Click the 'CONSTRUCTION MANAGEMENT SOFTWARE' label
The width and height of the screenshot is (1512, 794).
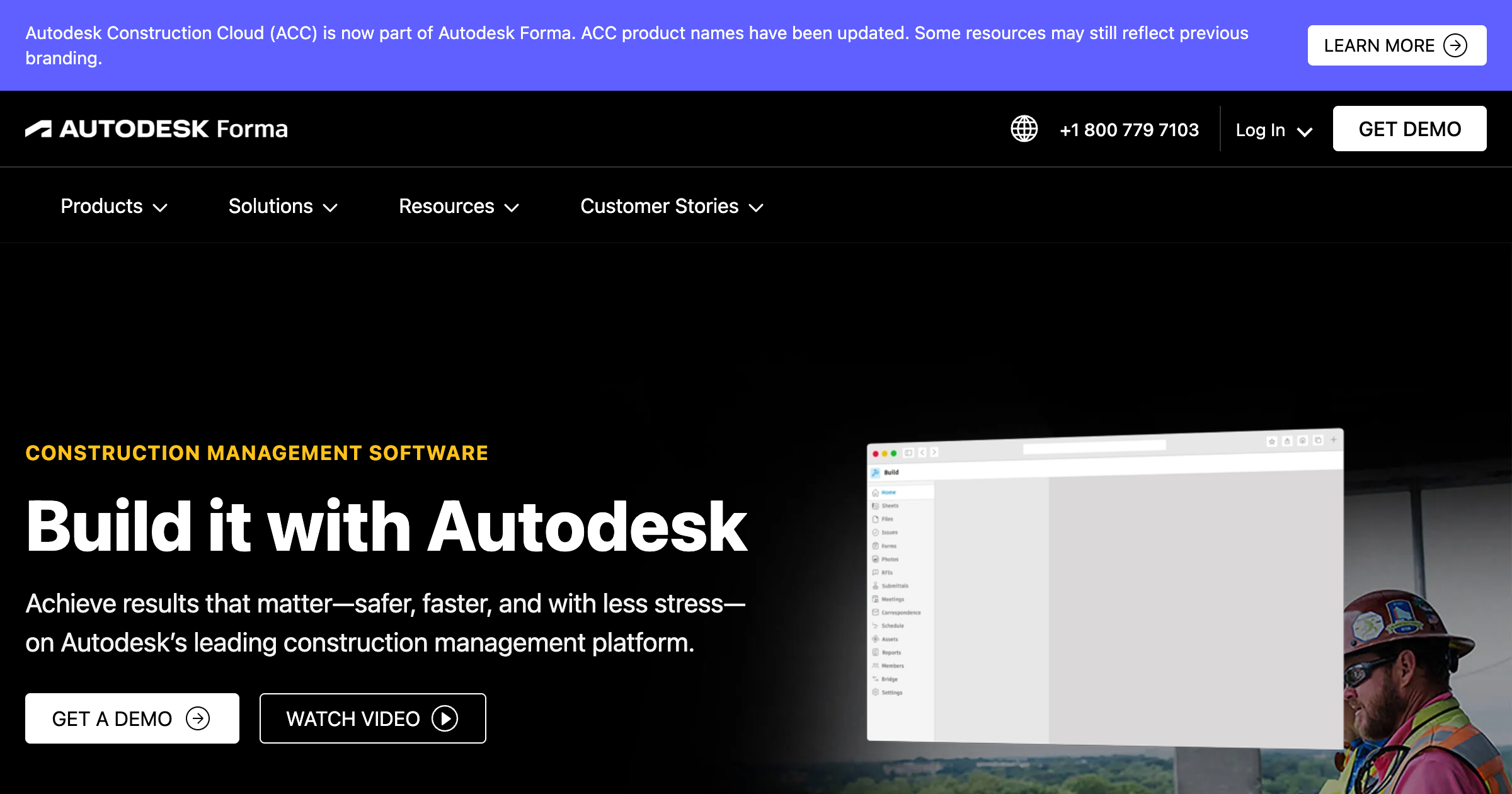[x=257, y=452]
